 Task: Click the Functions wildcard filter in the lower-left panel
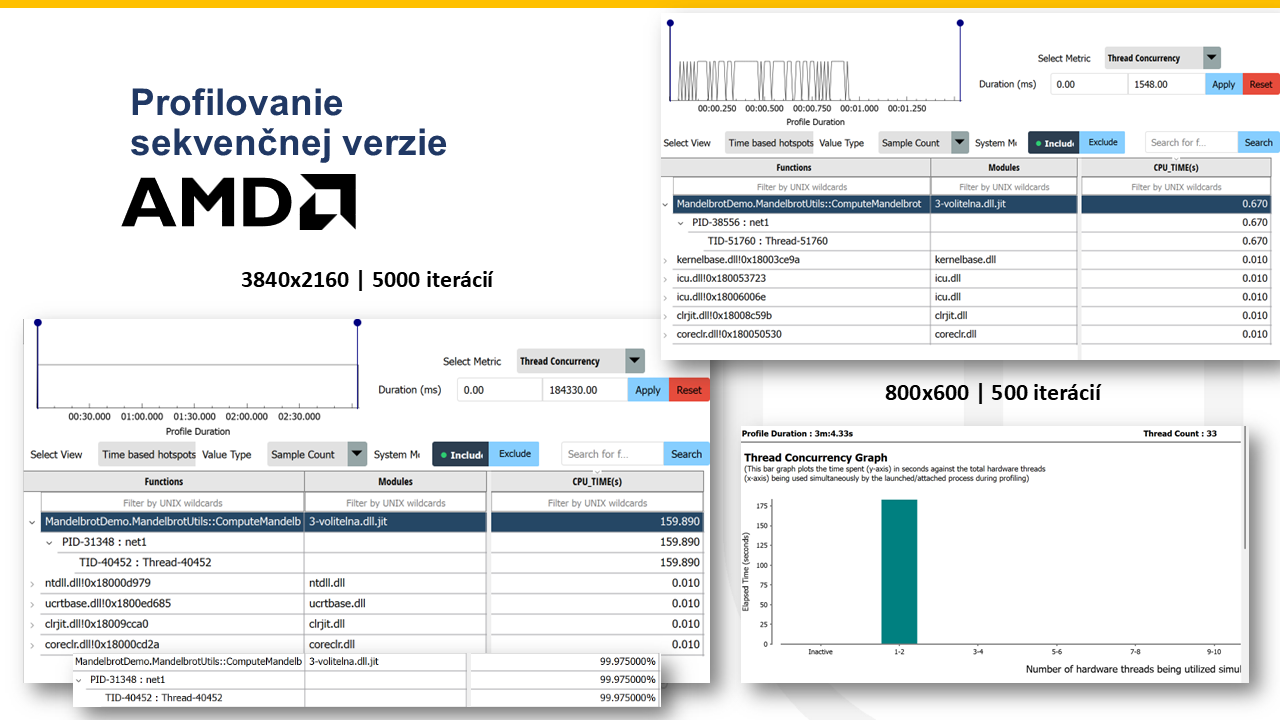pyautogui.click(x=173, y=503)
